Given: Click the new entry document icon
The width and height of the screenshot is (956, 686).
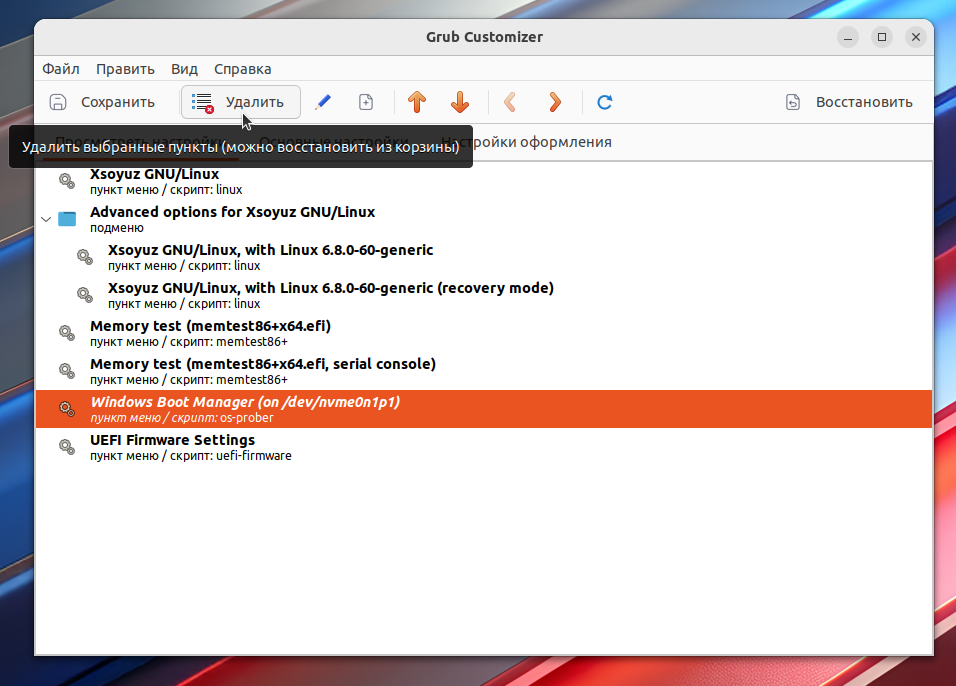Looking at the screenshot, I should pyautogui.click(x=366, y=102).
